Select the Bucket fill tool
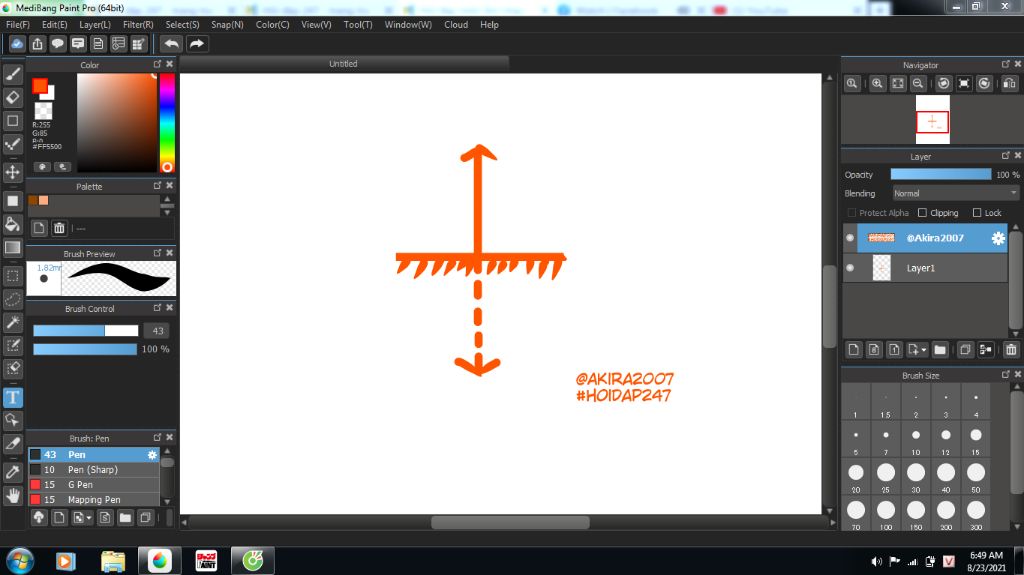 [x=12, y=224]
